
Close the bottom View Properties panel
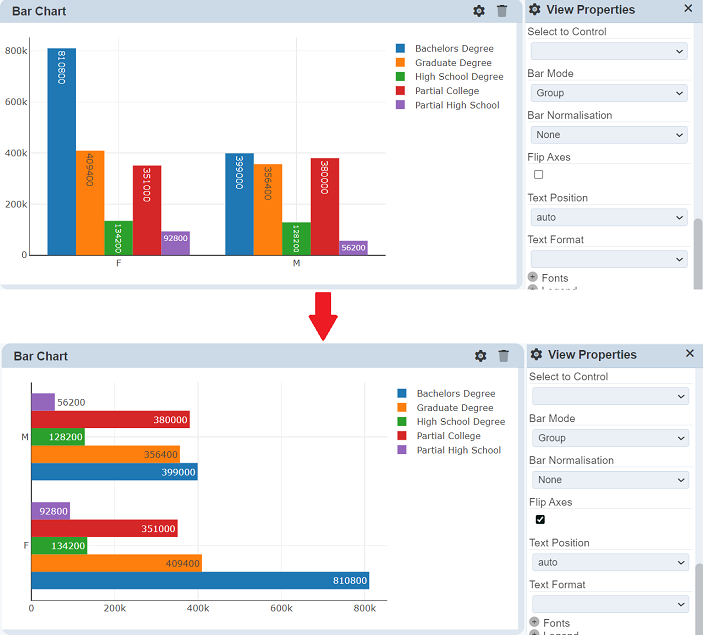[689, 354]
